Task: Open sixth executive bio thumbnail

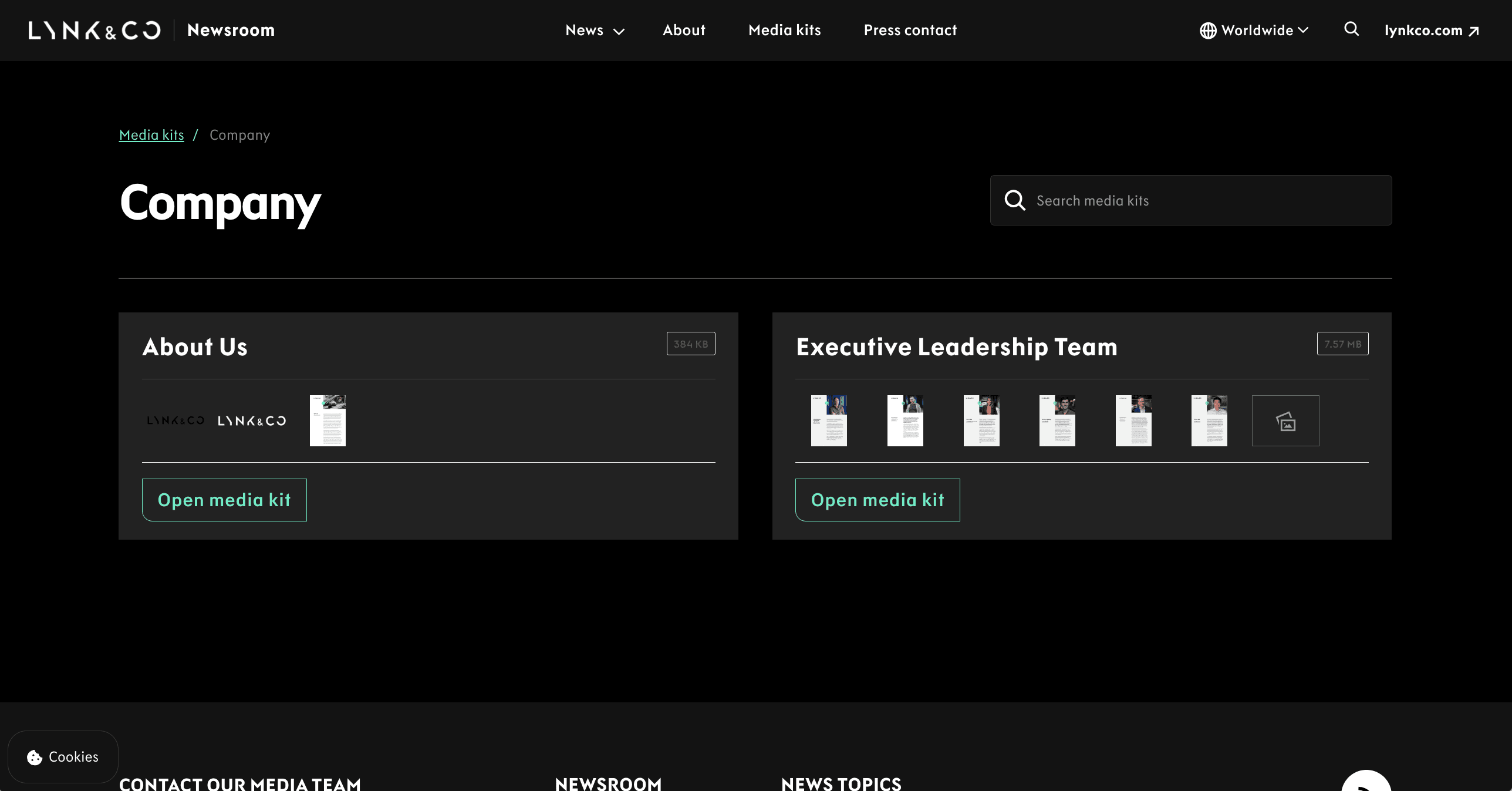Action: [1209, 420]
